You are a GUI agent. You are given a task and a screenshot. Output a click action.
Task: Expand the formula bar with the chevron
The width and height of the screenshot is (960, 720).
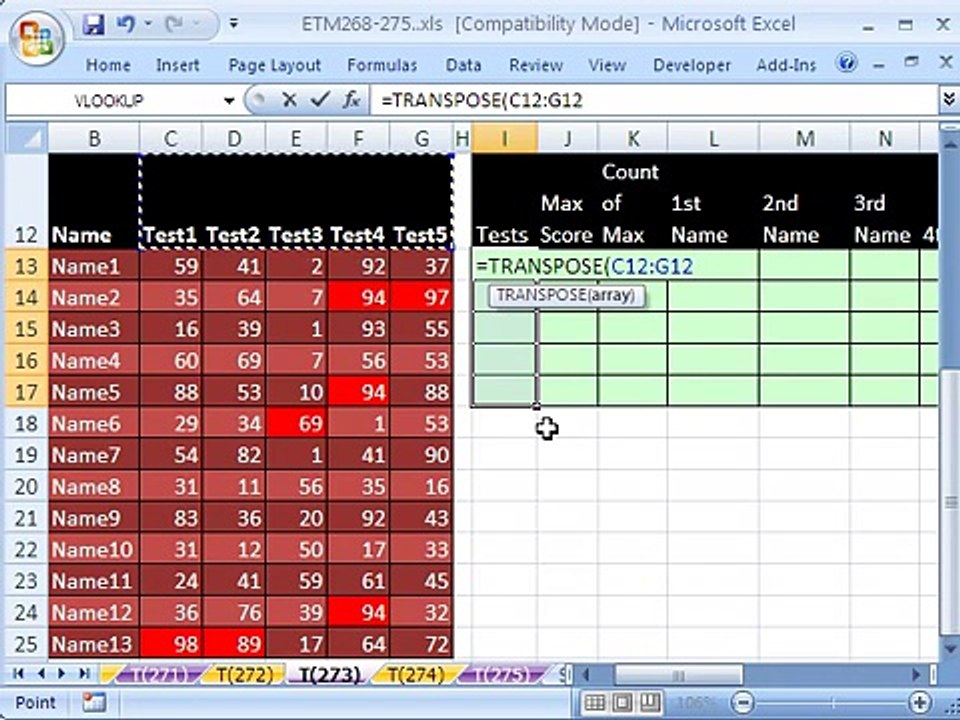tap(948, 99)
